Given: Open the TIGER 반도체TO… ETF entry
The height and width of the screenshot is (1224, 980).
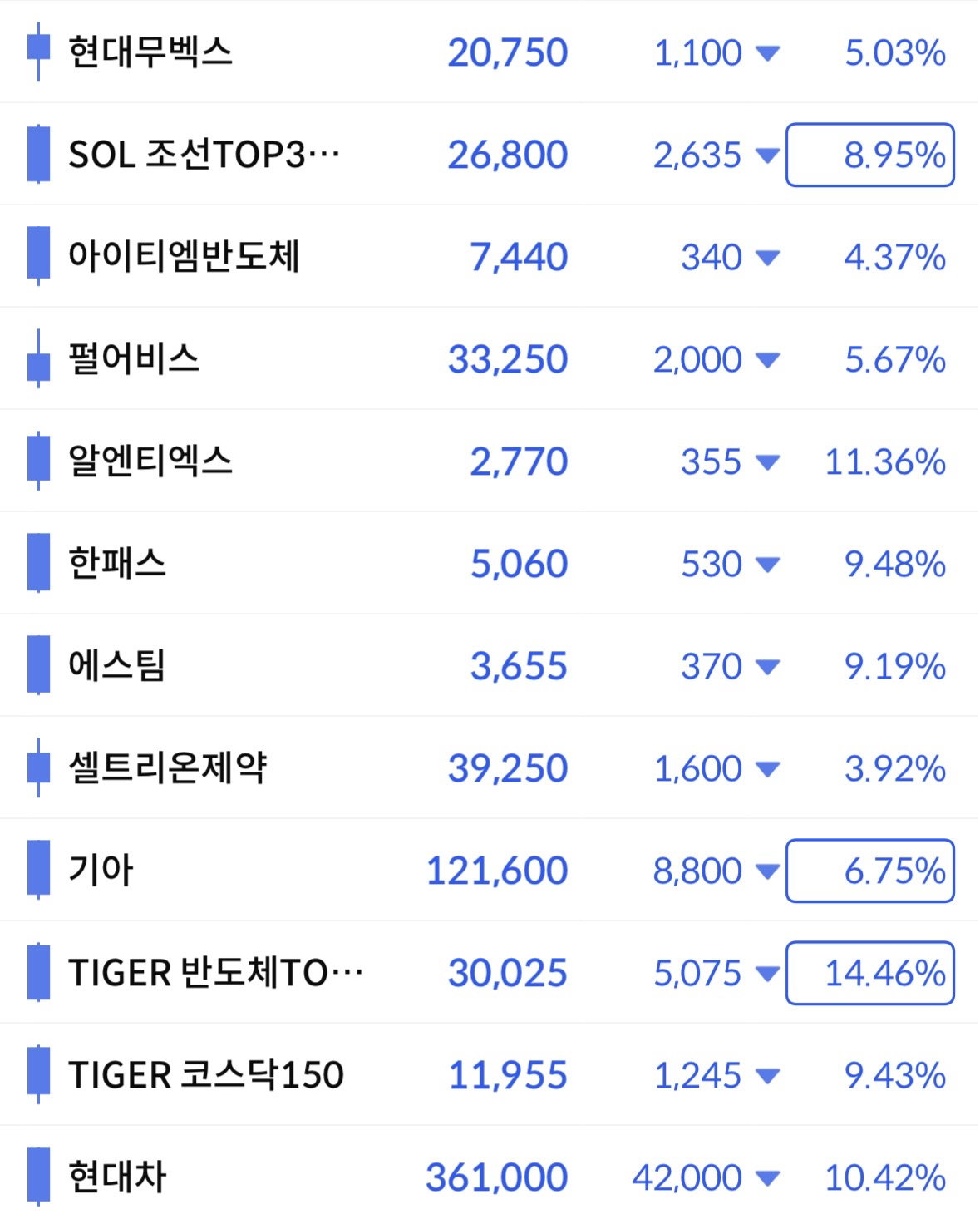Looking at the screenshot, I should 489,972.
